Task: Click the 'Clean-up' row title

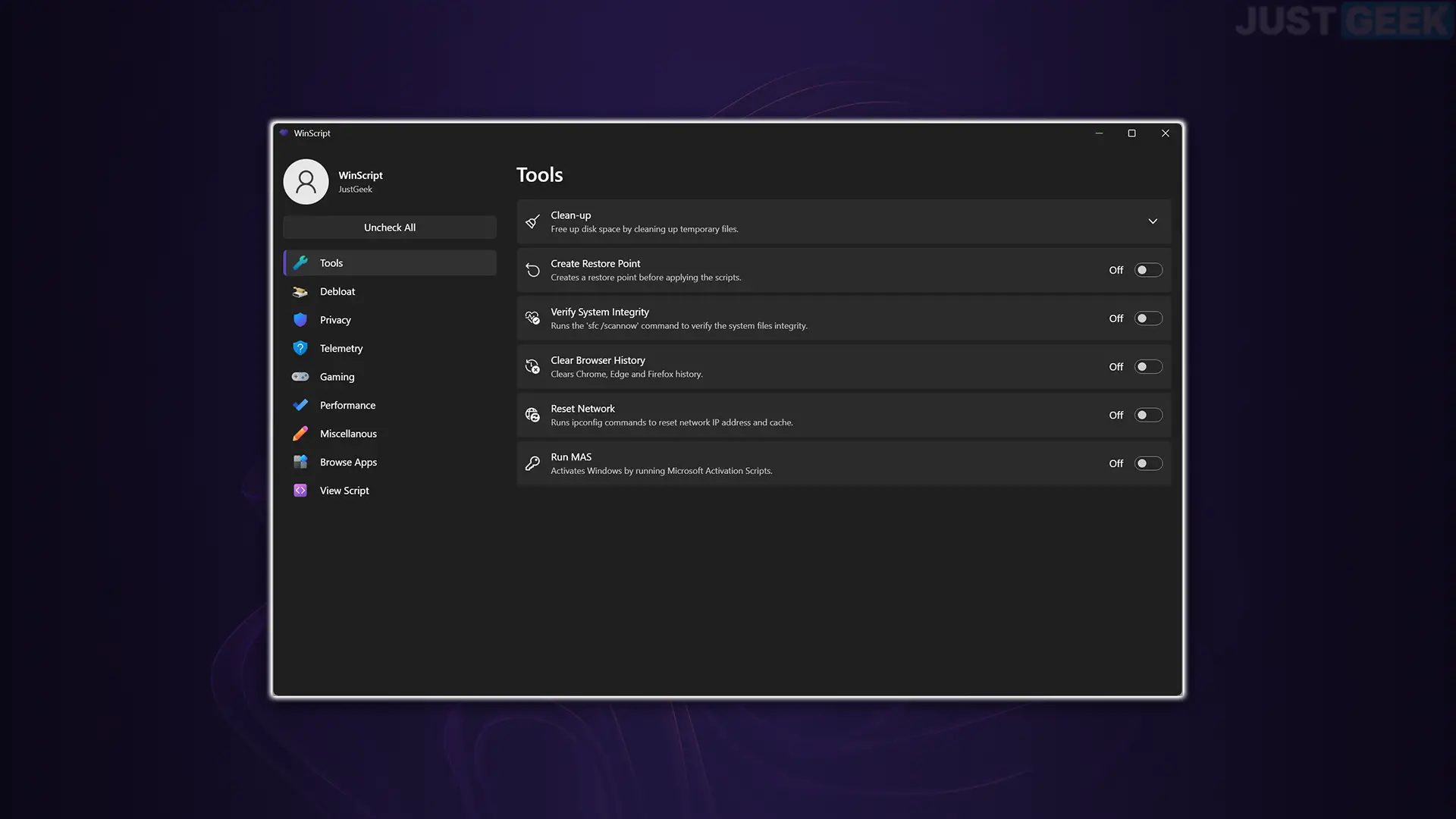Action: tap(570, 215)
